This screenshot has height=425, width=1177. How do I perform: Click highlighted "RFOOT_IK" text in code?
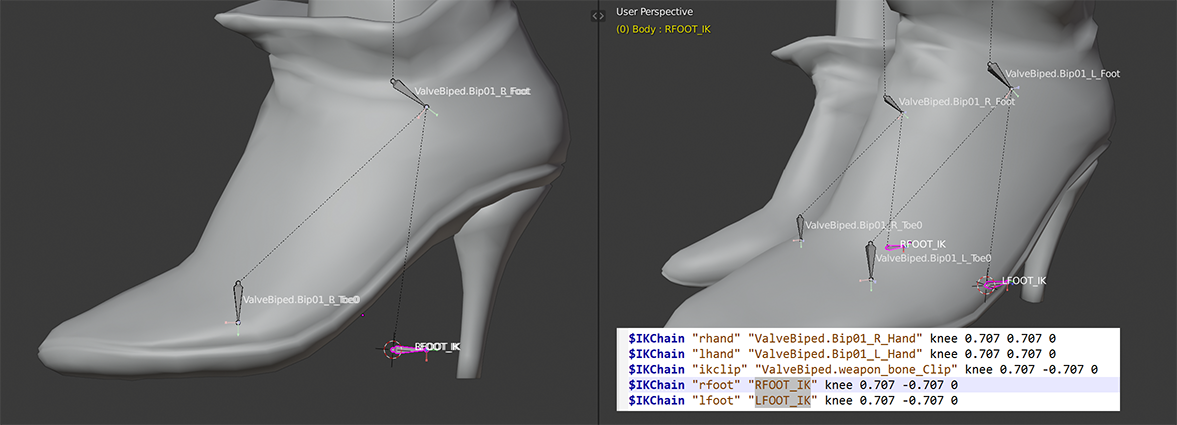pyautogui.click(x=783, y=385)
